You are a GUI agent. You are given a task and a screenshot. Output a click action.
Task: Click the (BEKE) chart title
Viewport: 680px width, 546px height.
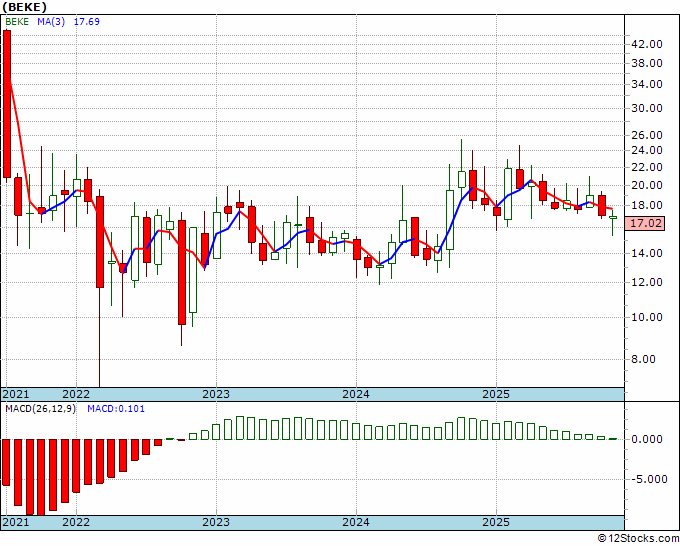click(24, 7)
